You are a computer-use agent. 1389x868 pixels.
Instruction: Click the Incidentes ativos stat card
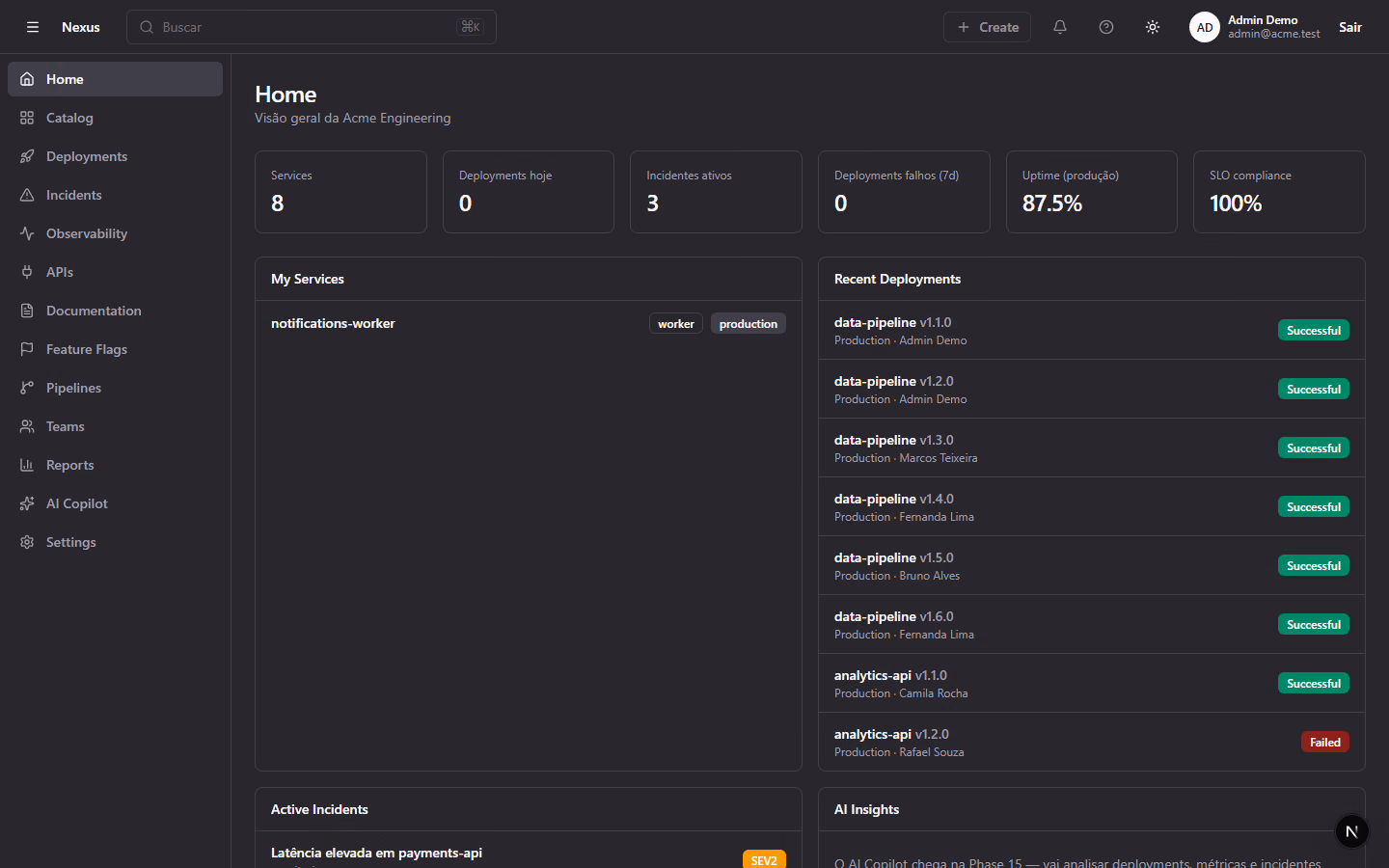click(x=716, y=192)
